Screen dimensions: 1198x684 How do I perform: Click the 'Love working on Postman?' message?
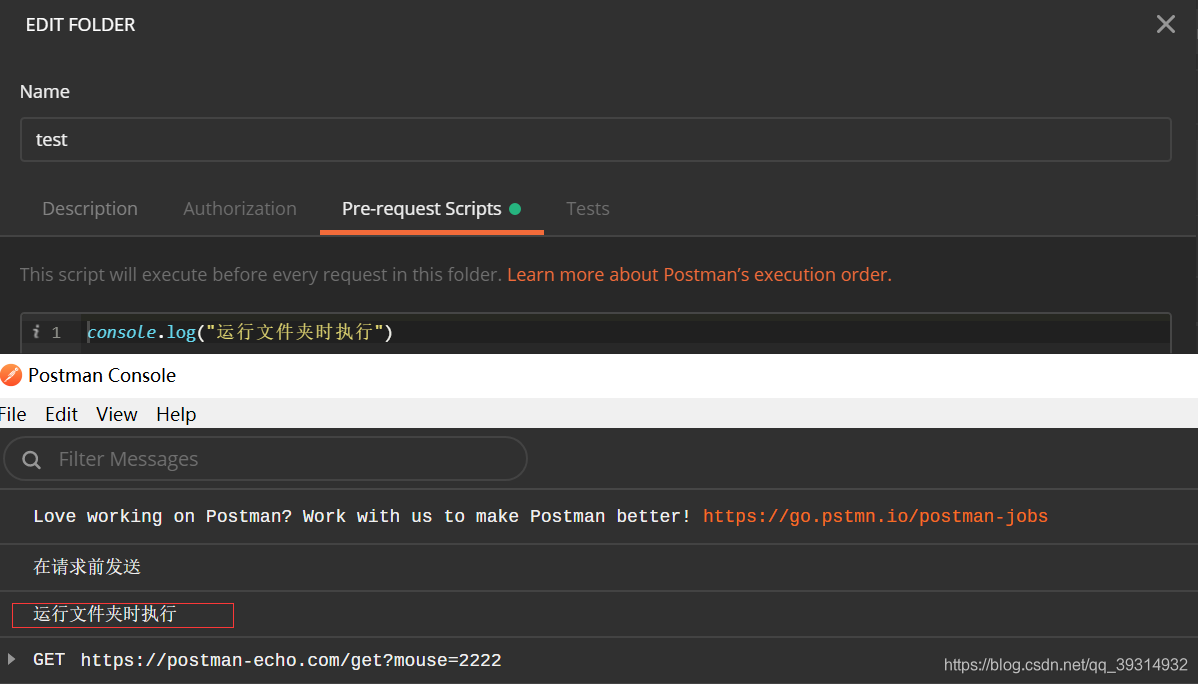pos(361,517)
